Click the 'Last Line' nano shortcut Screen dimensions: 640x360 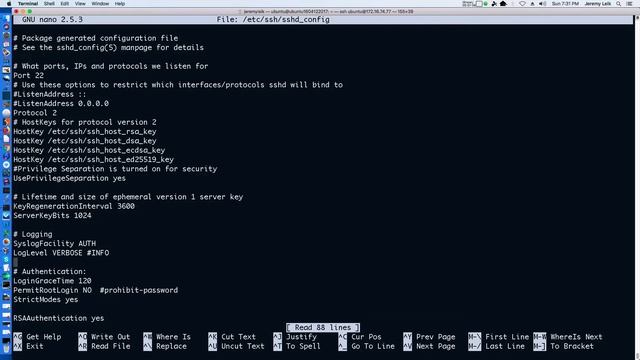coord(496,346)
